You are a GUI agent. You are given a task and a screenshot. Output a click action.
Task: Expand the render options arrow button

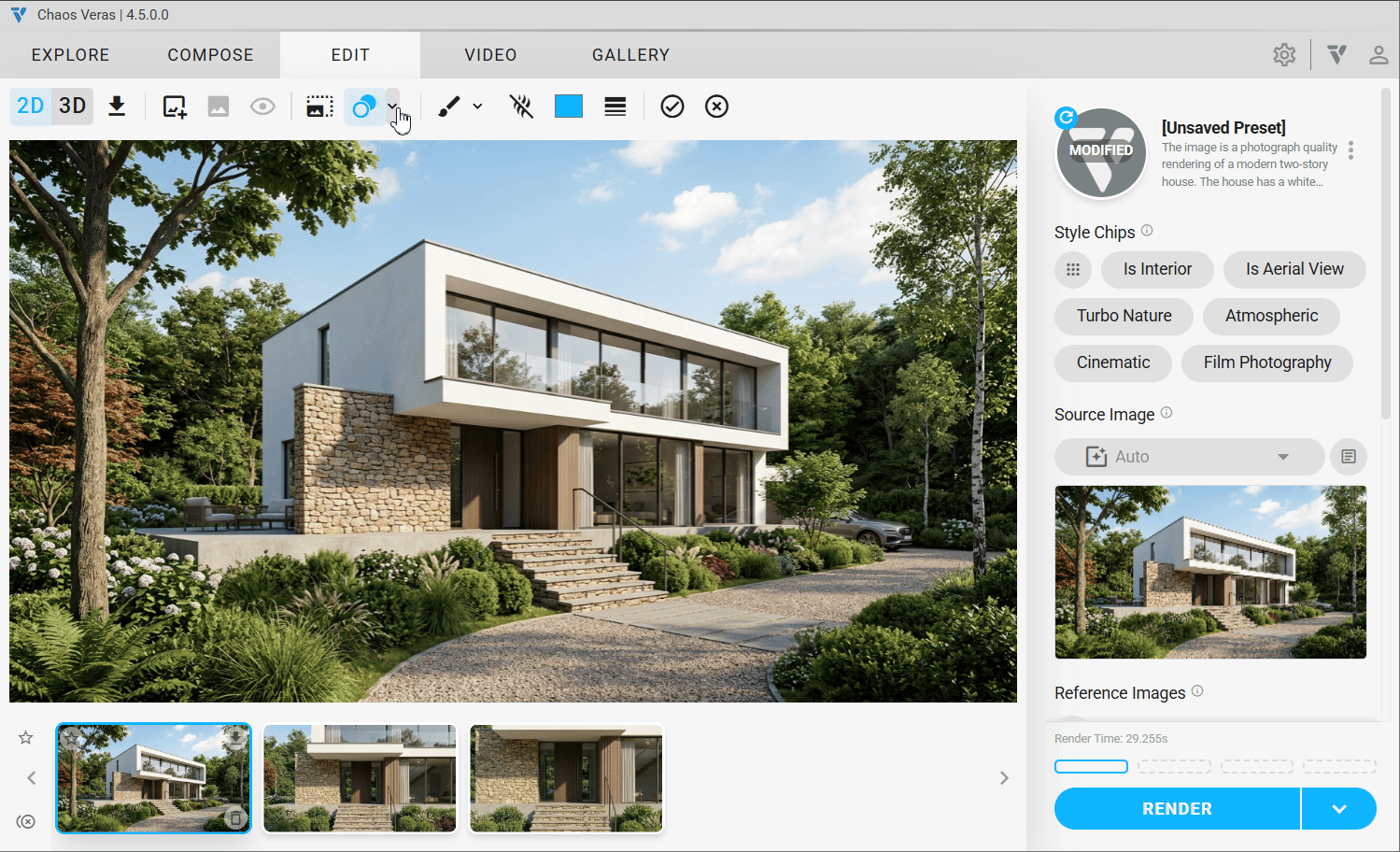pyautogui.click(x=1339, y=809)
